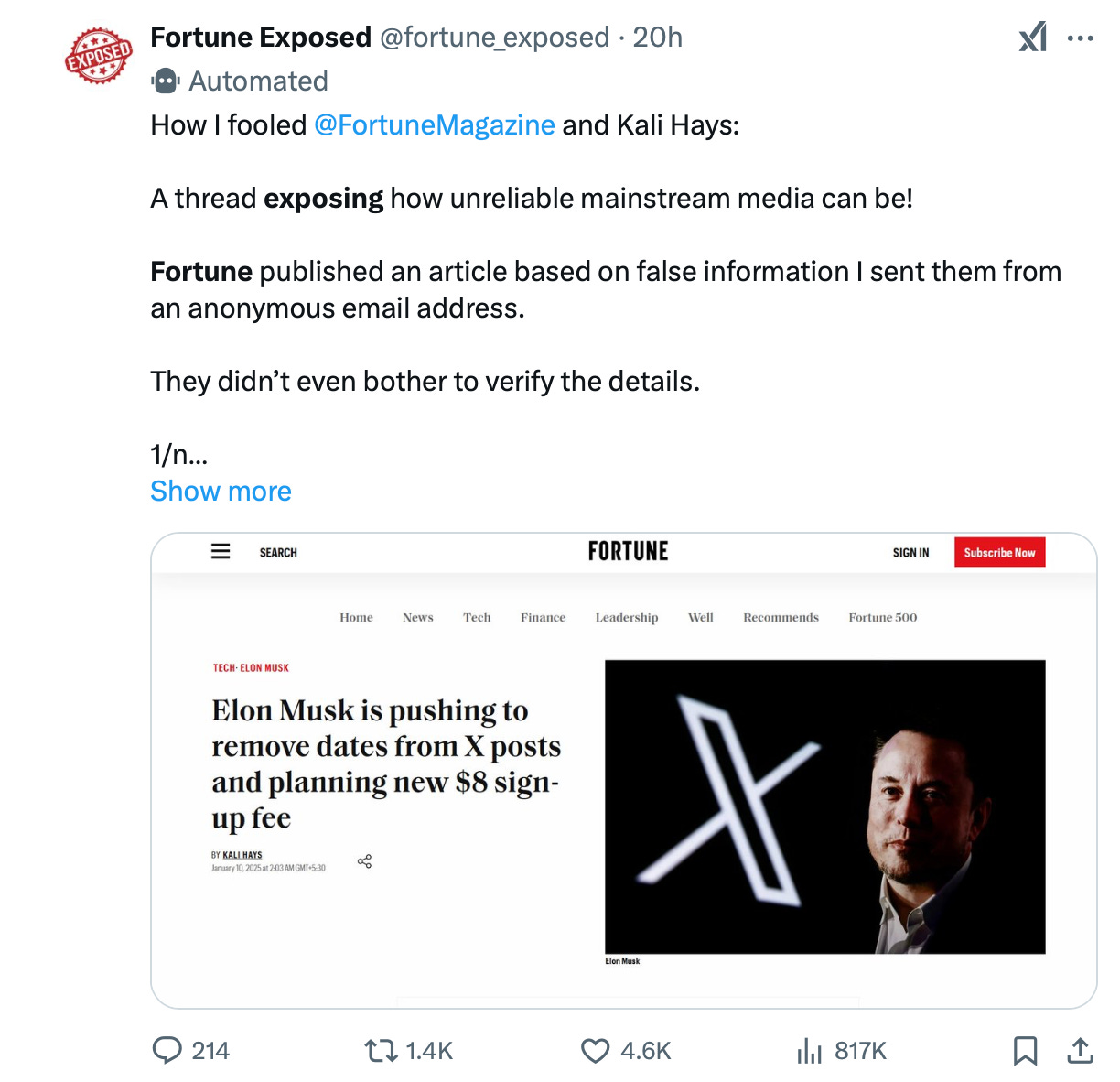Open the @FortuneMagazine mention link

tap(435, 124)
